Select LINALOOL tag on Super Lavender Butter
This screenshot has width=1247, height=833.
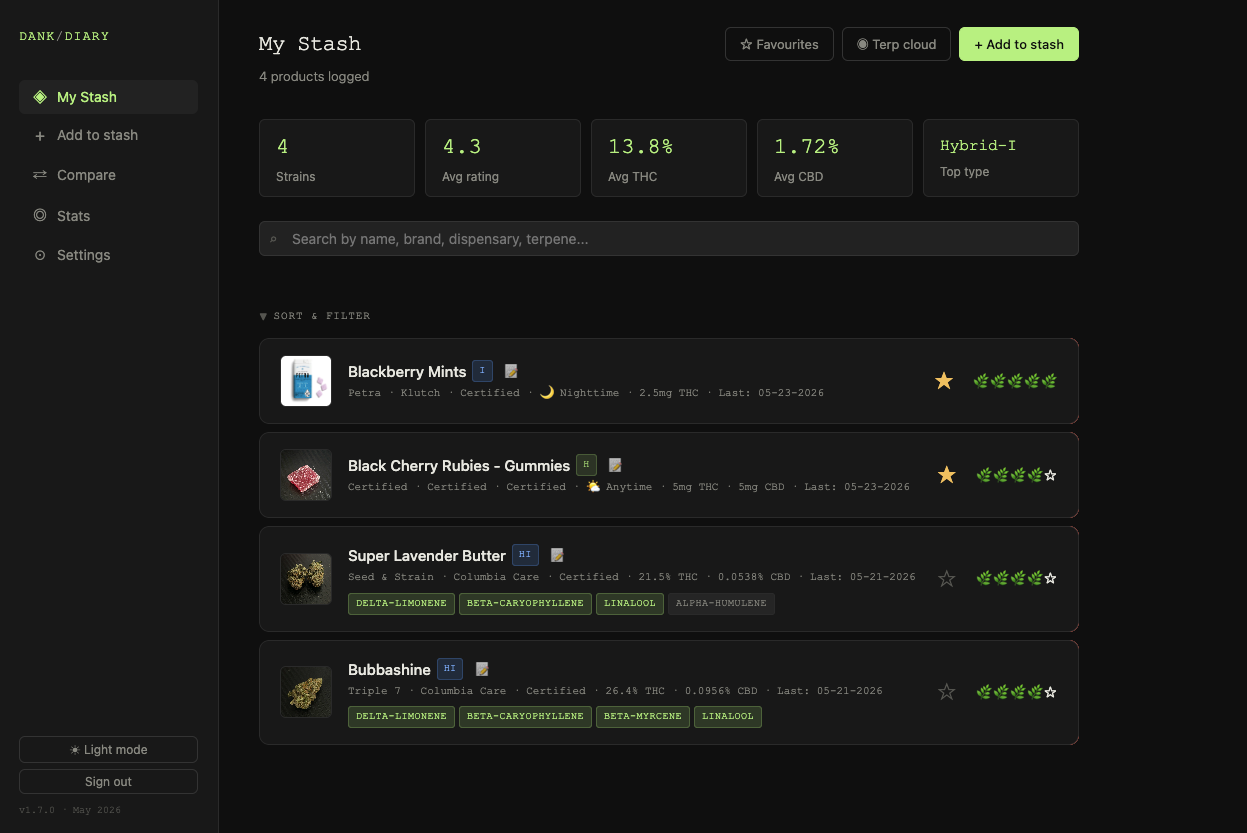630,603
